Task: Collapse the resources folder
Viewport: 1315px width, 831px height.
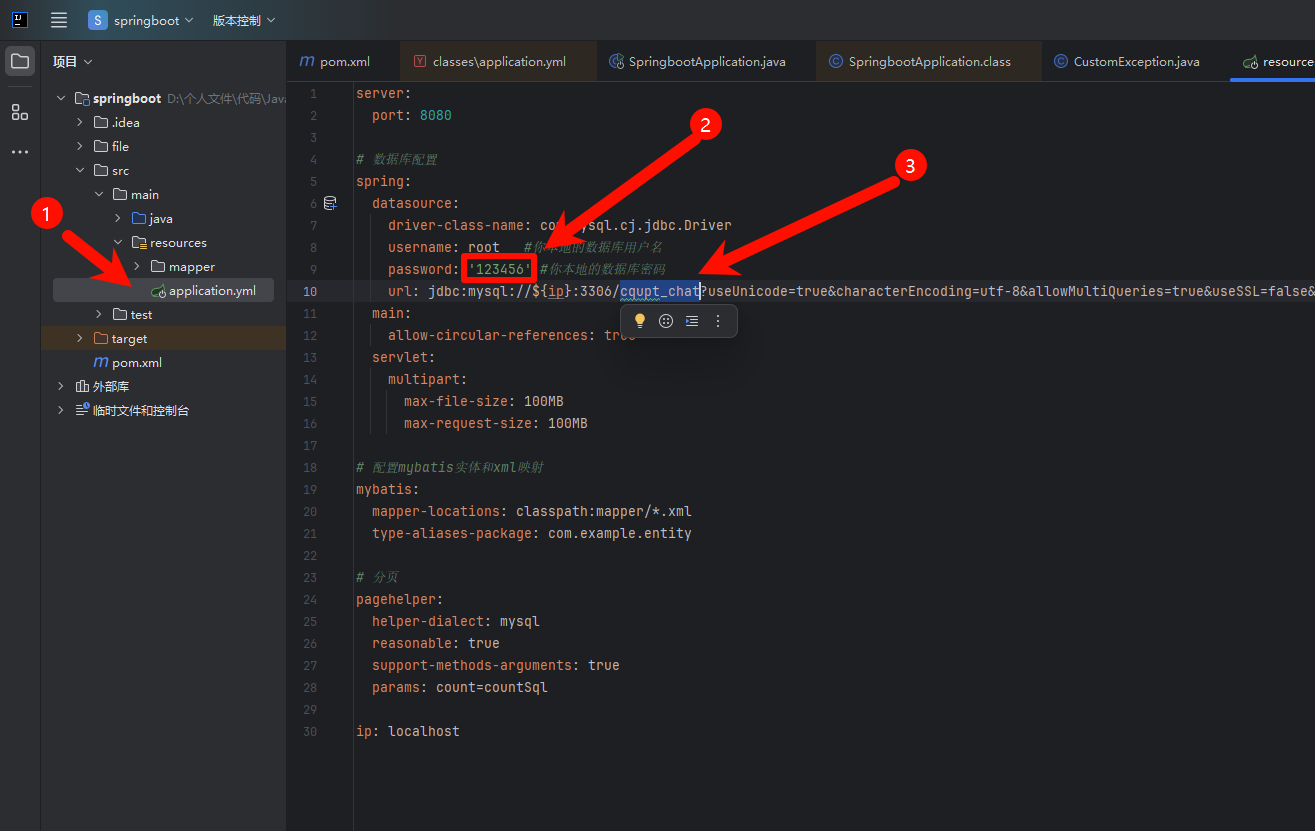Action: 118,243
